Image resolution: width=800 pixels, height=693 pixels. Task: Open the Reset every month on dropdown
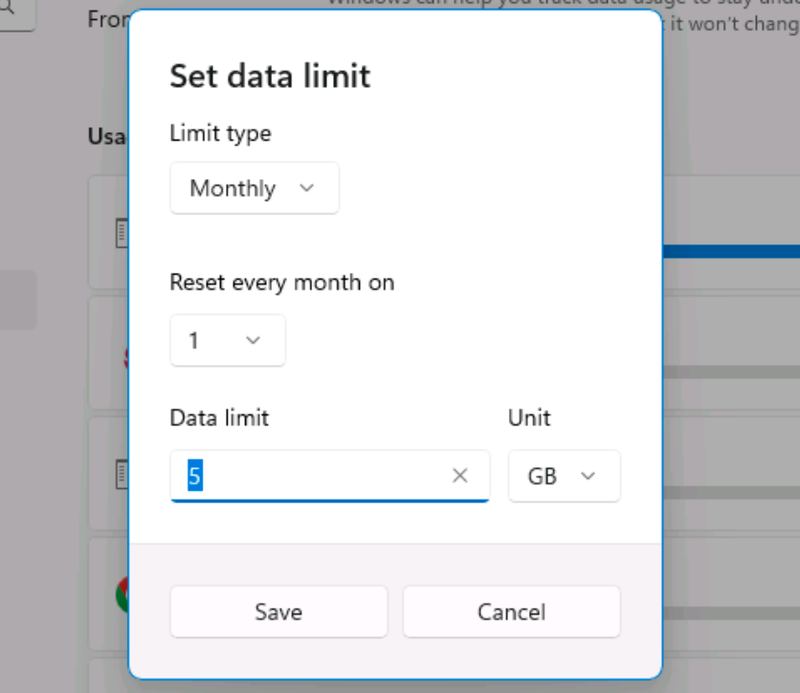coord(227,341)
